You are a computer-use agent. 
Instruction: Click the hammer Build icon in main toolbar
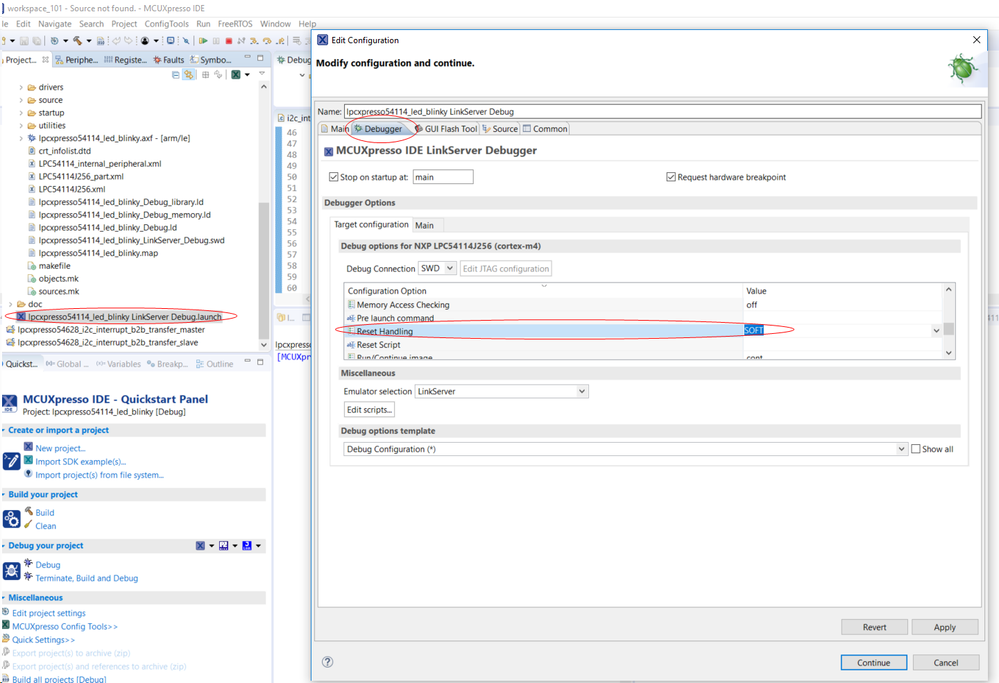tap(77, 41)
